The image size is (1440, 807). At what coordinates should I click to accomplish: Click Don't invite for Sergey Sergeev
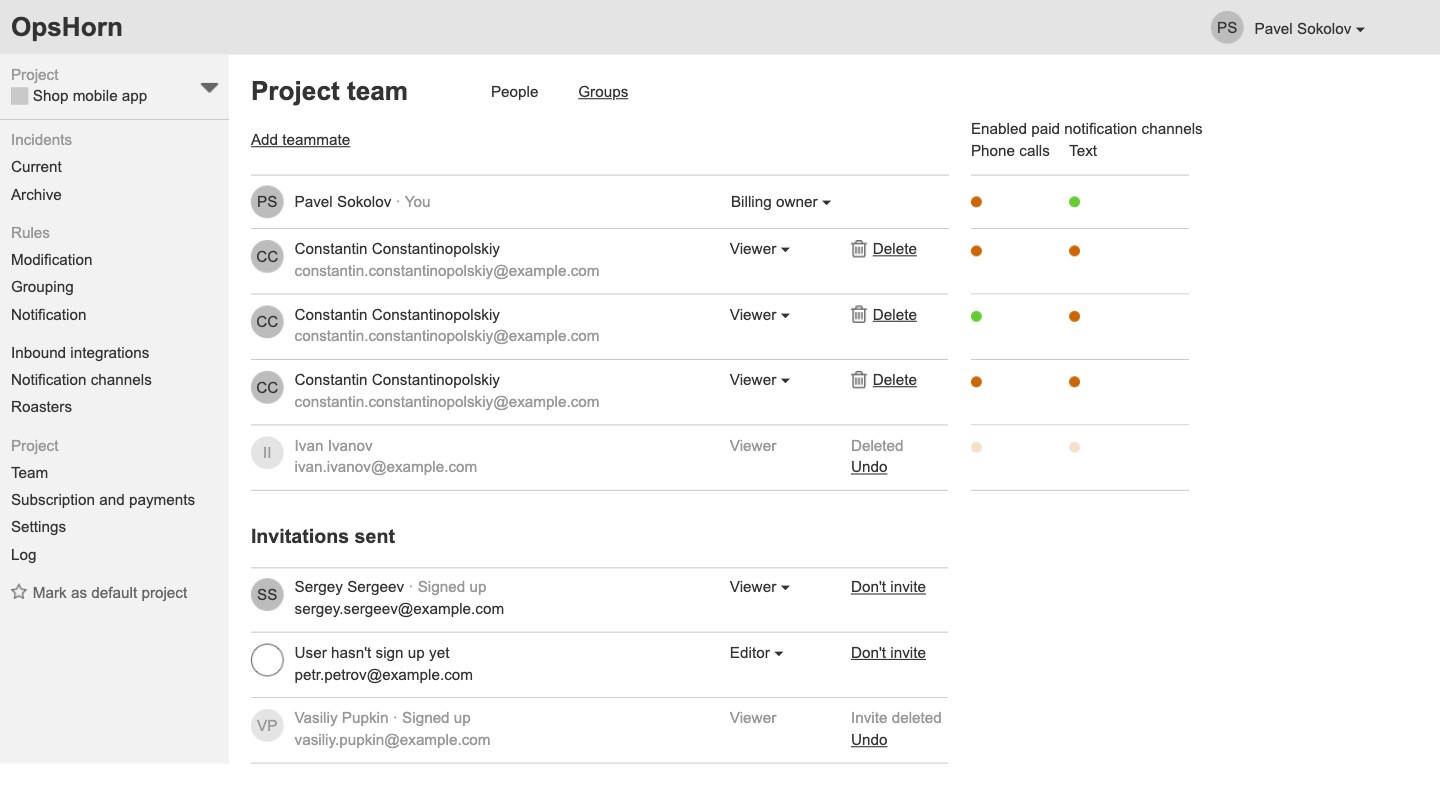tap(888, 587)
